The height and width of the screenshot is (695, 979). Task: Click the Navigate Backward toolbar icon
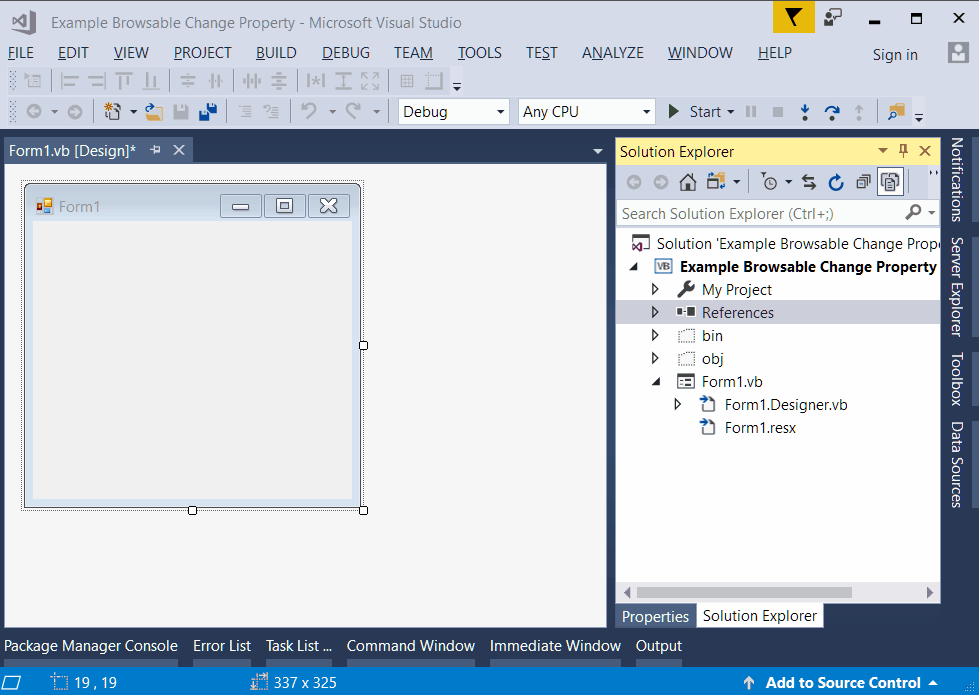[34, 112]
